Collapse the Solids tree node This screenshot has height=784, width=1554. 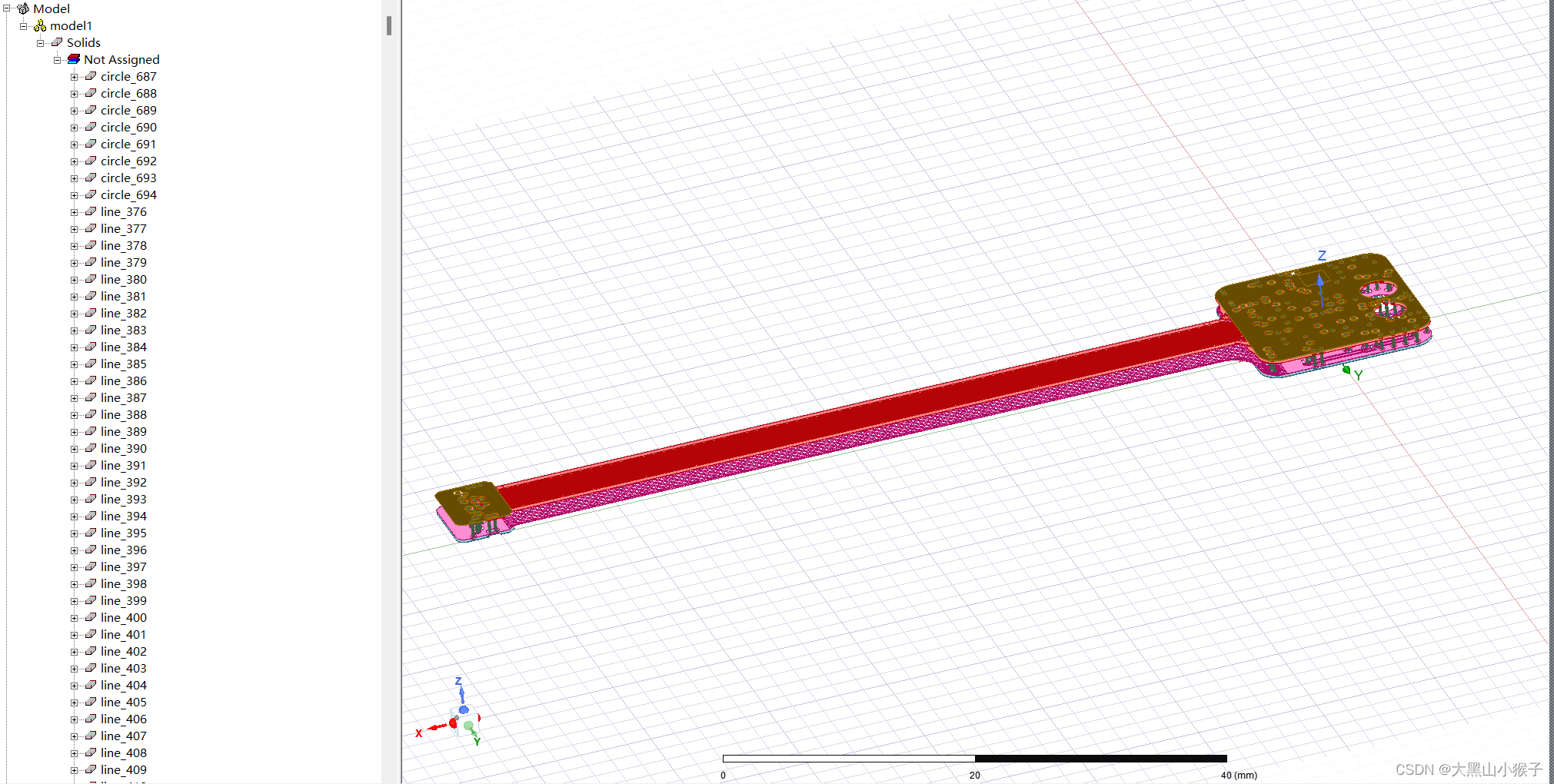[40, 42]
